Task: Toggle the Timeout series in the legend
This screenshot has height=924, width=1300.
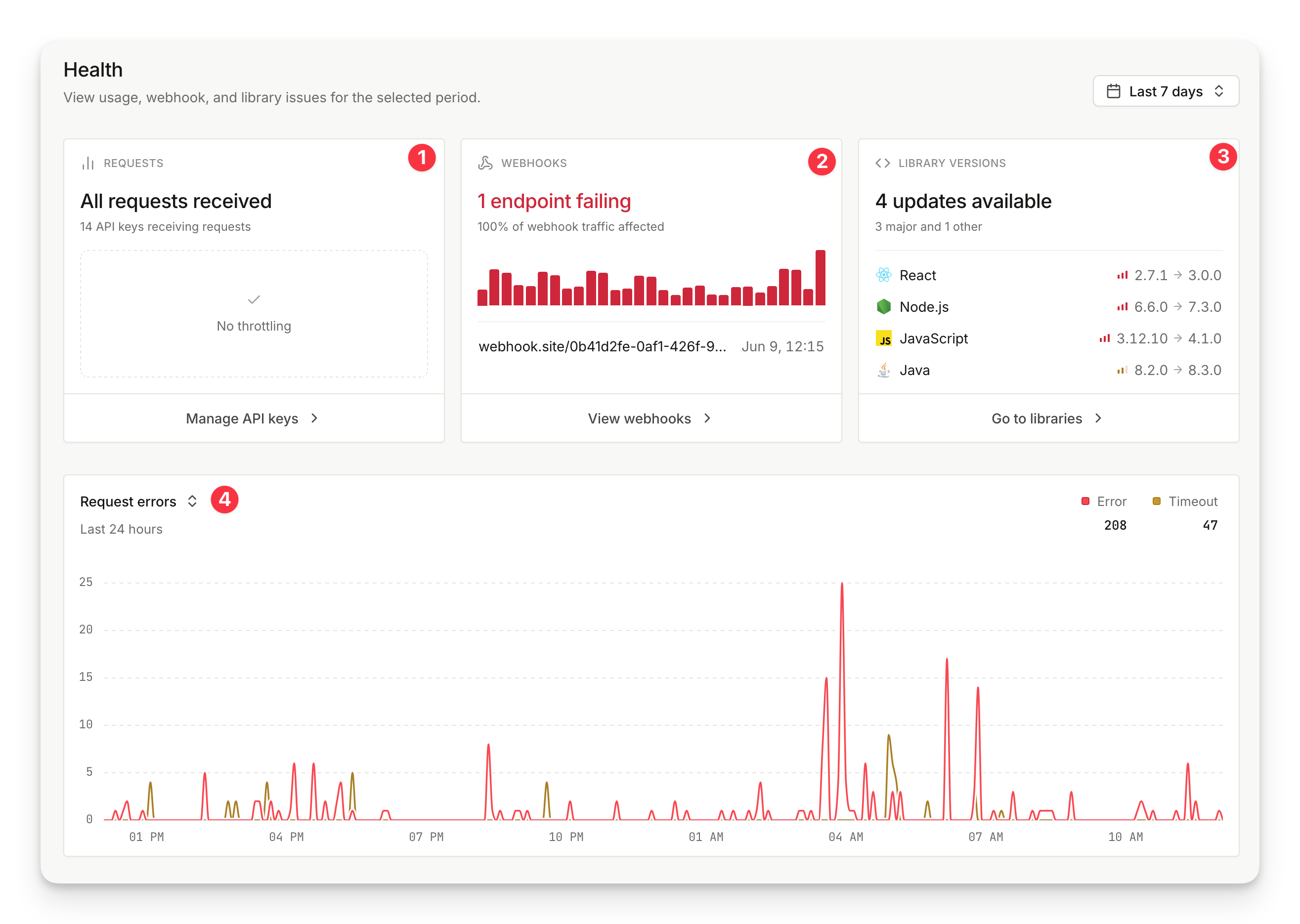Action: (x=1184, y=501)
